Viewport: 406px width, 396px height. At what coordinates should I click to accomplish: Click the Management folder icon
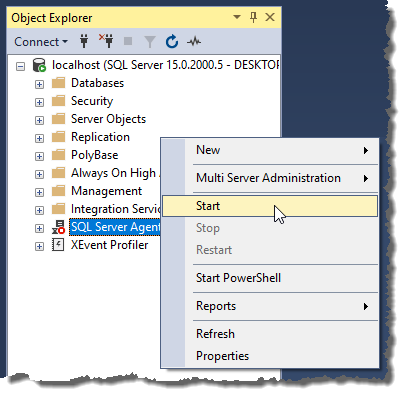click(59, 191)
